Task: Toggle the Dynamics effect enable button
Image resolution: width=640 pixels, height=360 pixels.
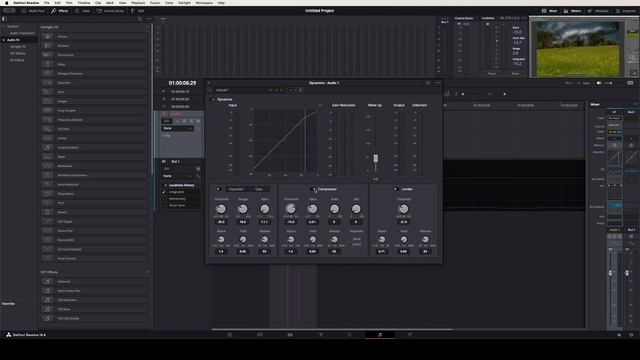Action: [212, 99]
